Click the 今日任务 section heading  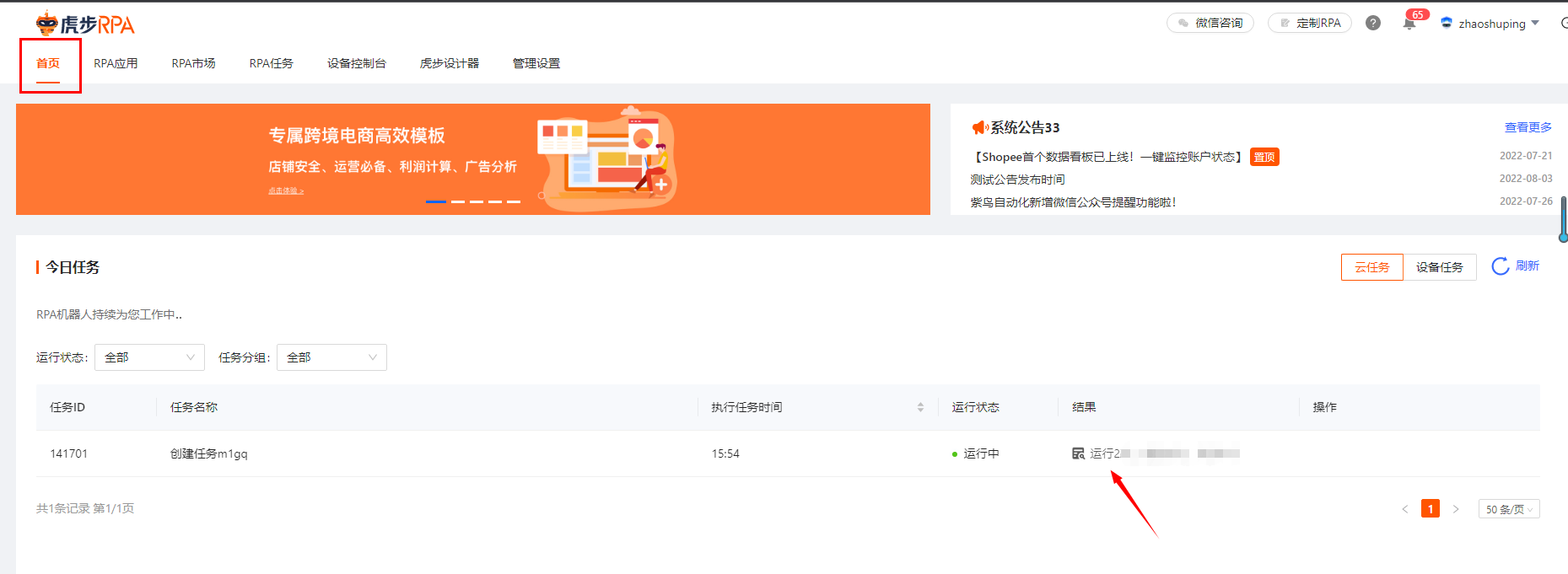pos(73,267)
